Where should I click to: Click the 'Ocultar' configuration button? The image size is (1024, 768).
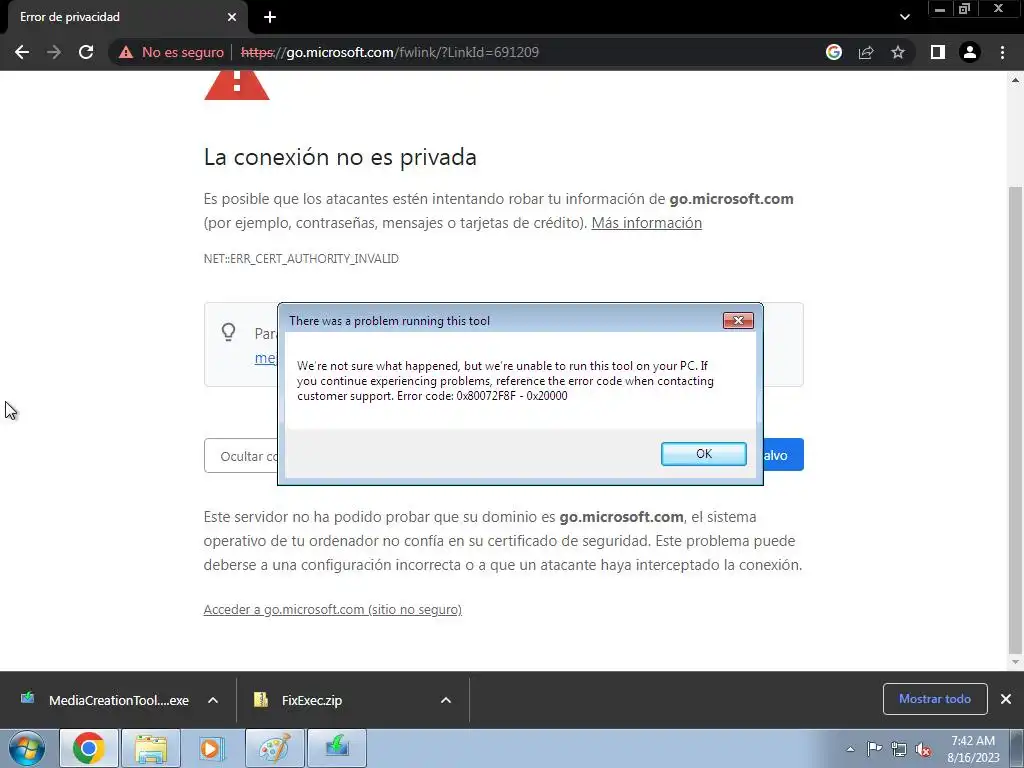point(242,456)
